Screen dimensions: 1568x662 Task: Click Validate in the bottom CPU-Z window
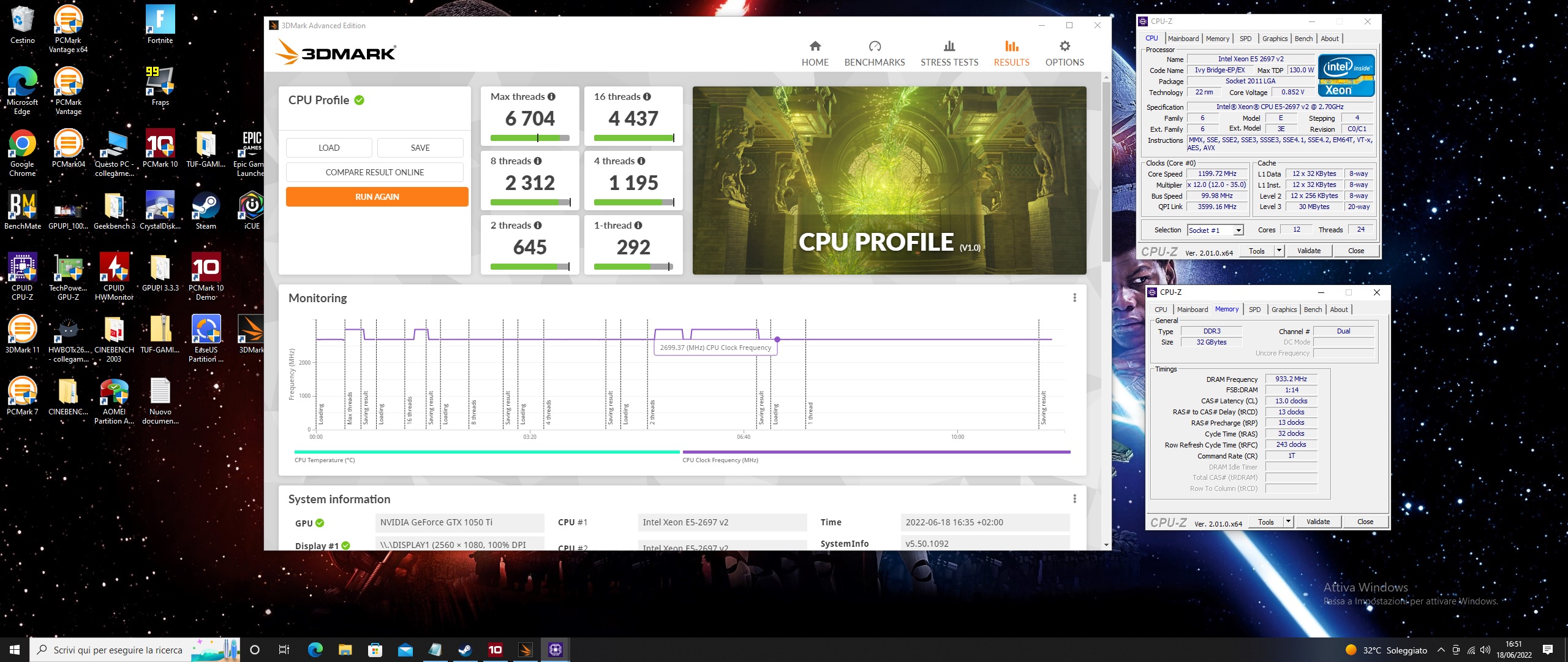pyautogui.click(x=1318, y=522)
